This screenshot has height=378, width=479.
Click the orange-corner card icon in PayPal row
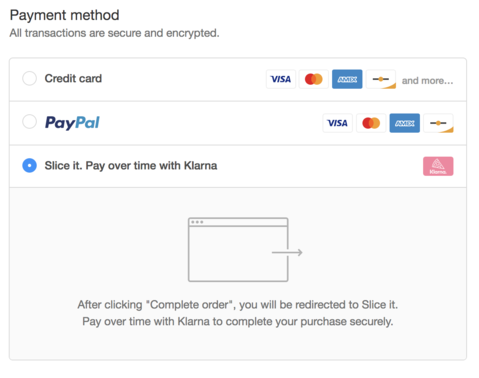438,123
